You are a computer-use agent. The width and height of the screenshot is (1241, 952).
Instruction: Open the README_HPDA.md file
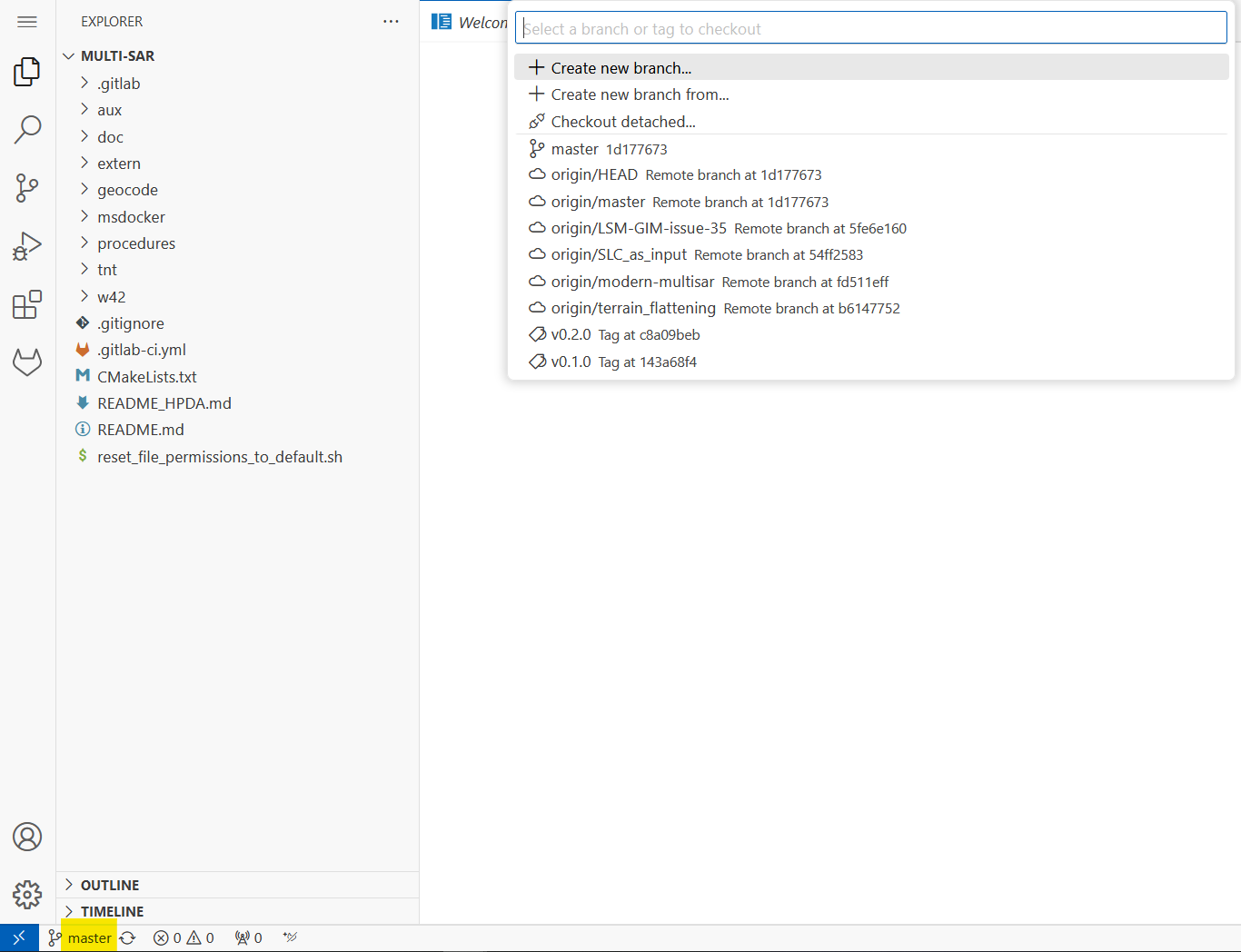click(x=236, y=403)
